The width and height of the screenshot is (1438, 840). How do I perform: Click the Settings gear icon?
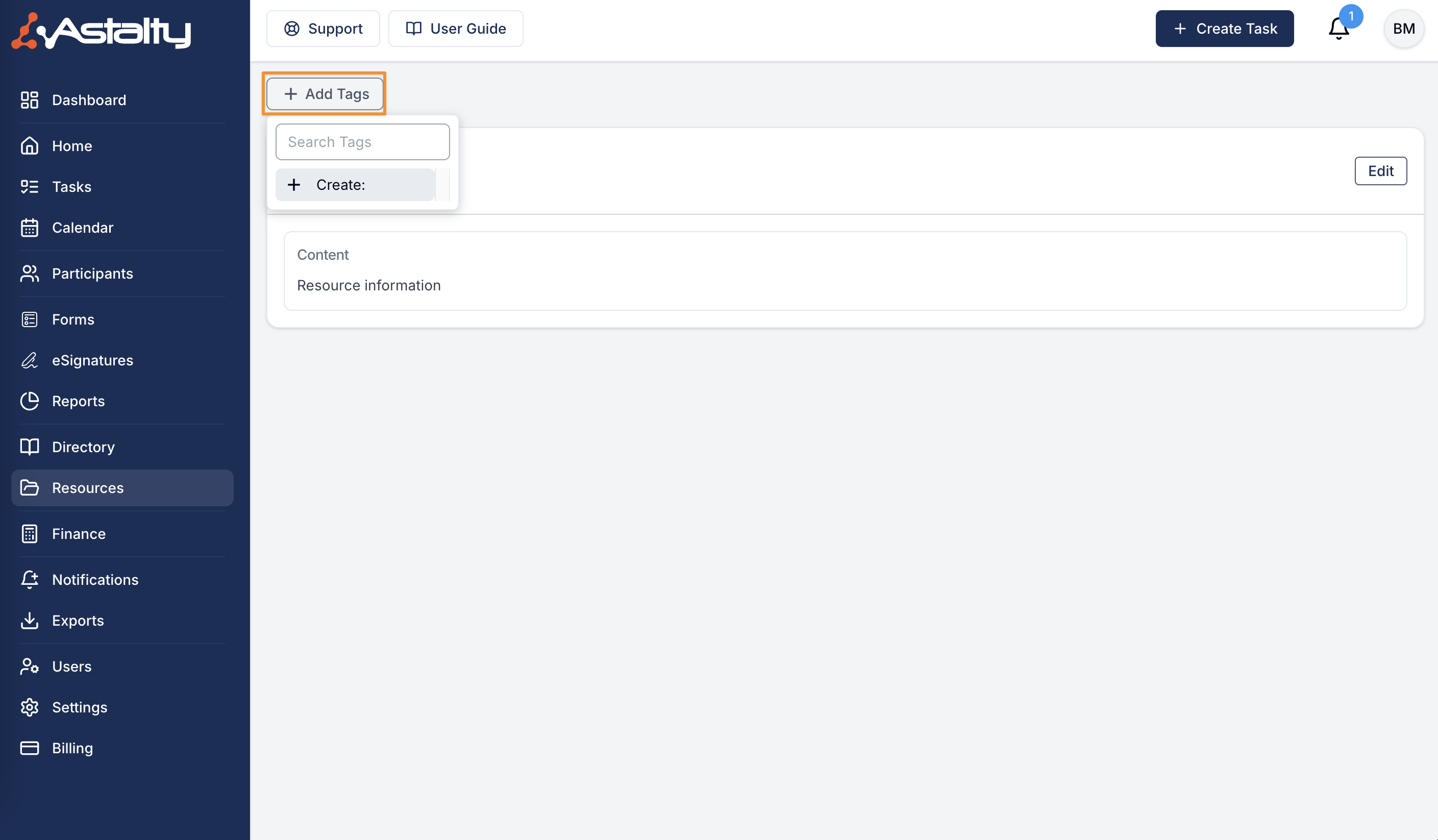click(x=30, y=707)
